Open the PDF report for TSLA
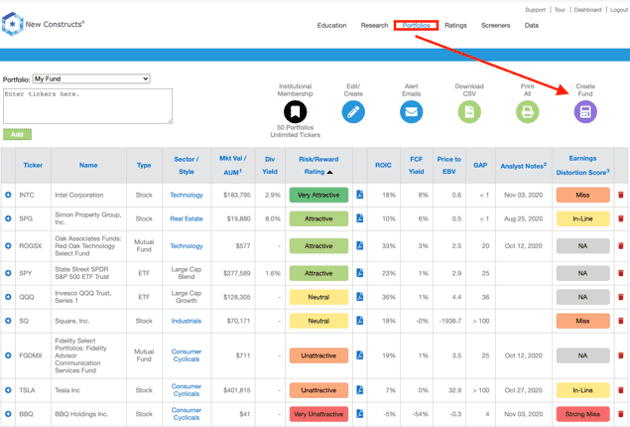Viewport: 630px width, 427px height. point(360,390)
